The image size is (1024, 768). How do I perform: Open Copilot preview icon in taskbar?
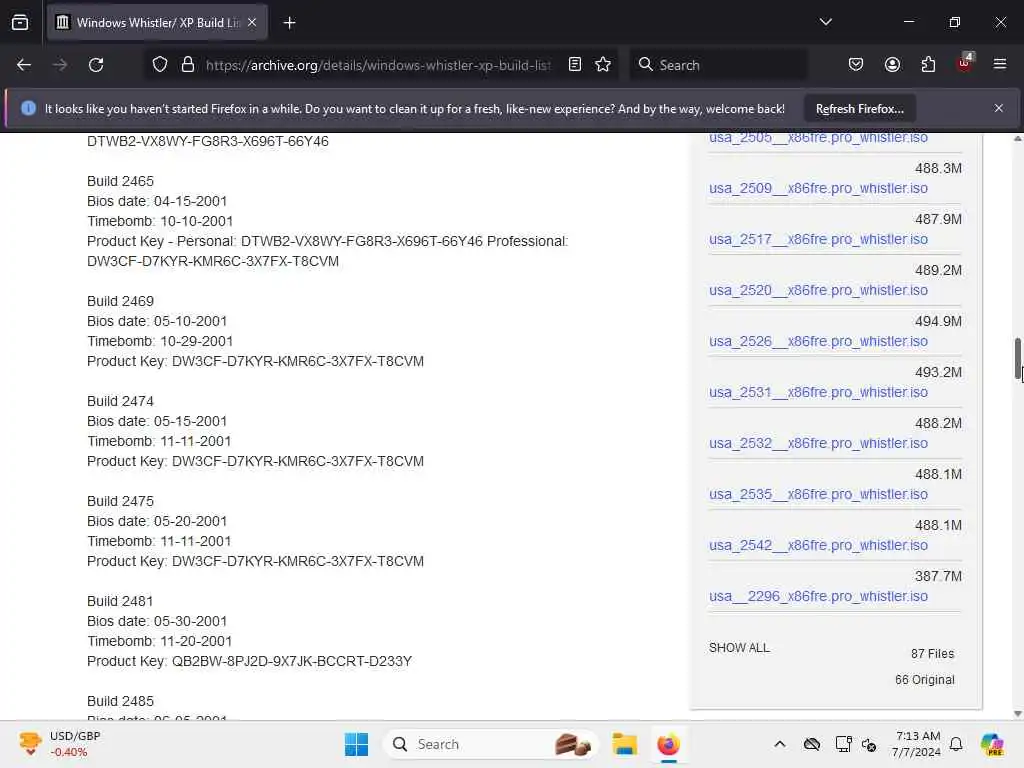992,744
